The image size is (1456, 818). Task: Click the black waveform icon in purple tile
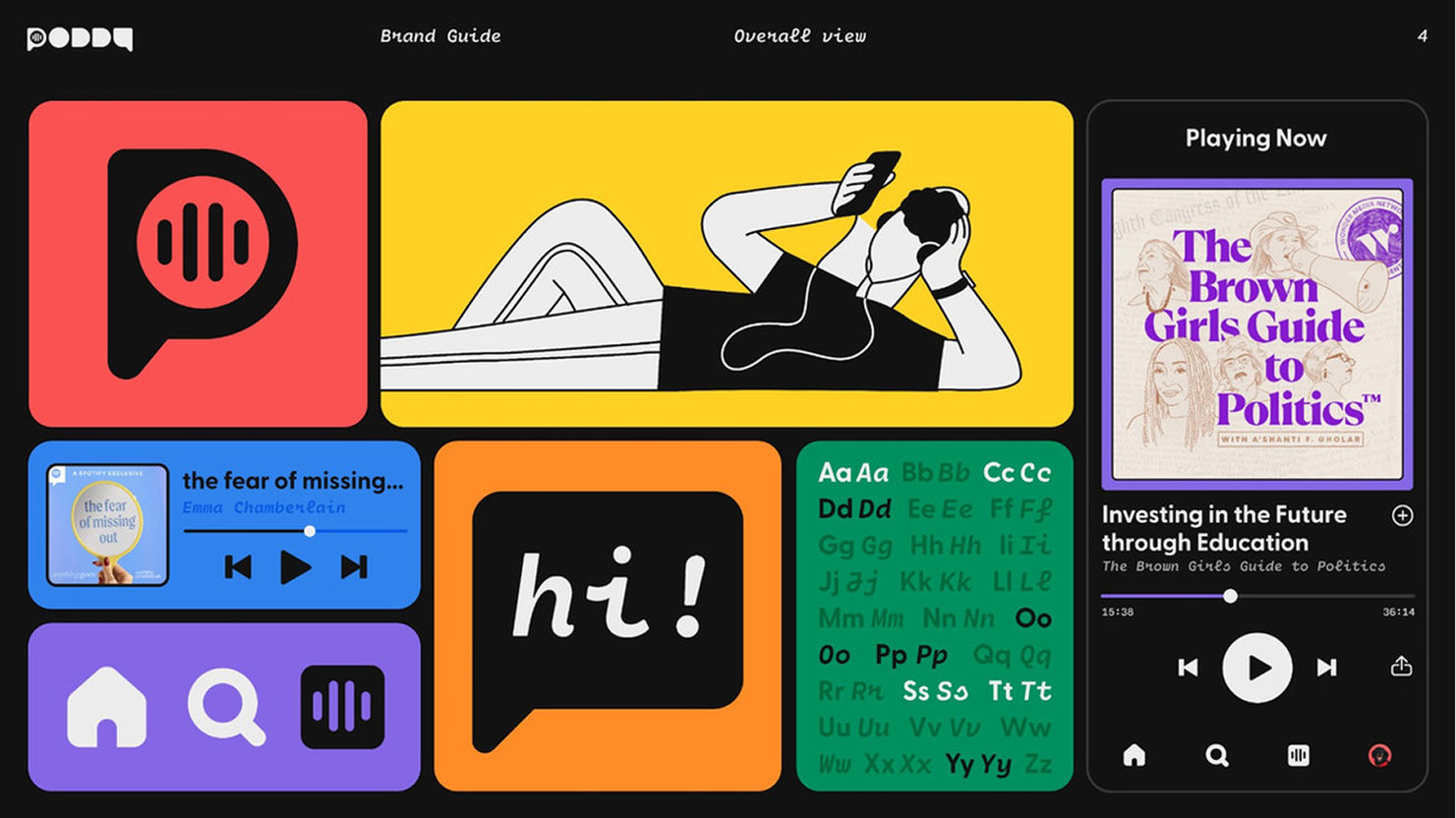(x=342, y=707)
